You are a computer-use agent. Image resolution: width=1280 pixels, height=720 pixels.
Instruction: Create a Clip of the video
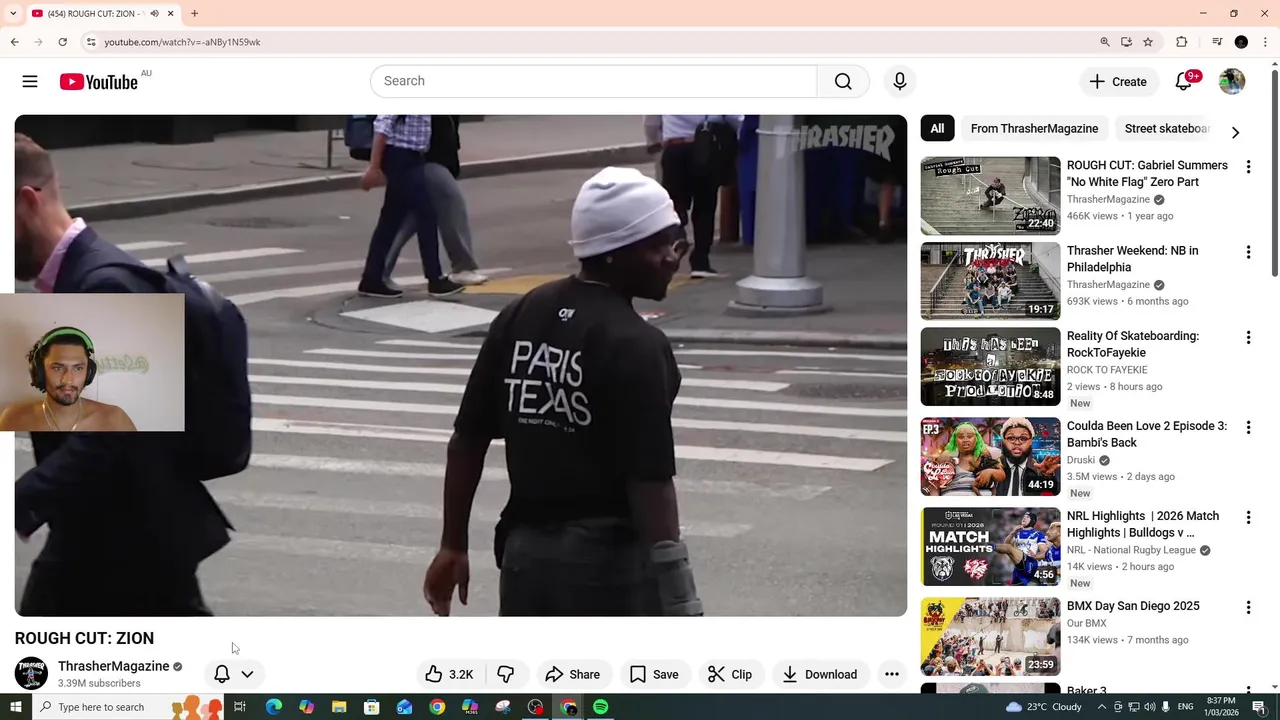tap(730, 674)
